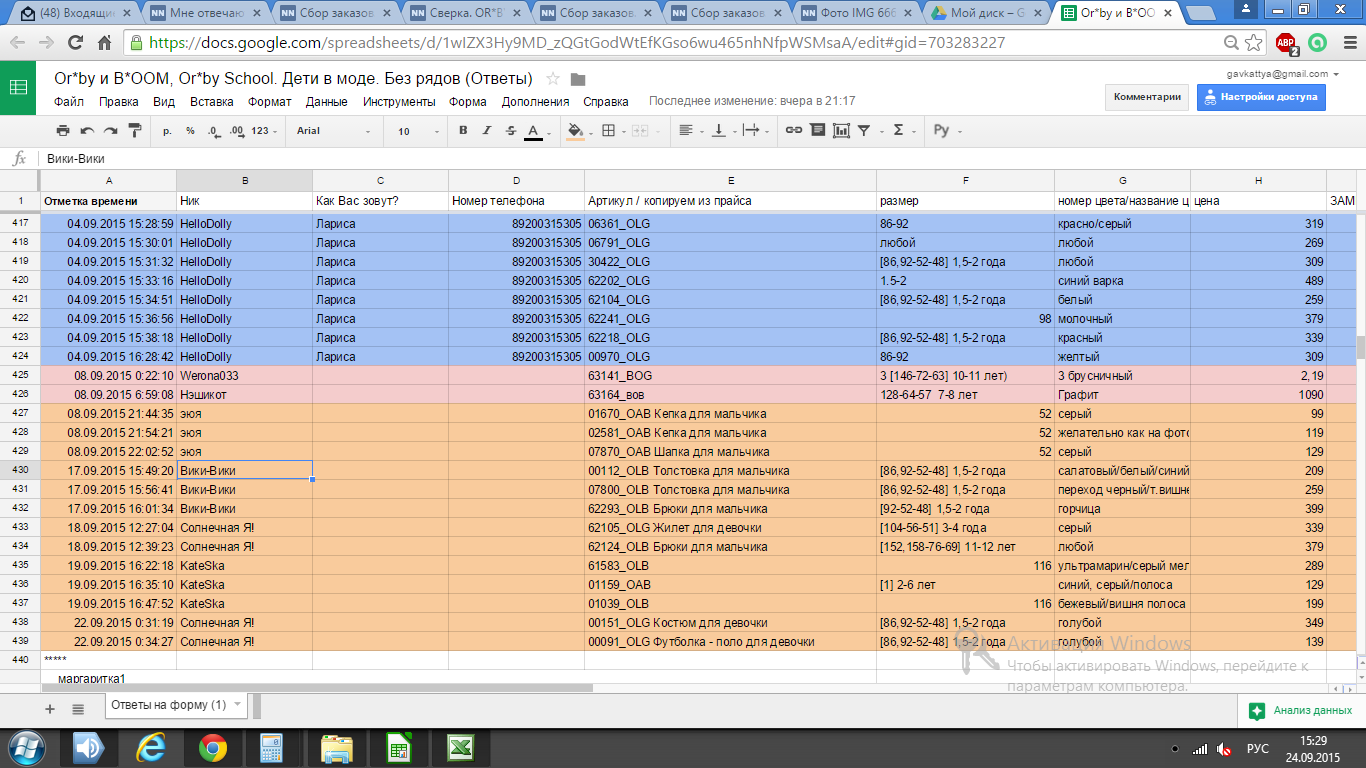Select the paint format roller tool

pos(135,131)
